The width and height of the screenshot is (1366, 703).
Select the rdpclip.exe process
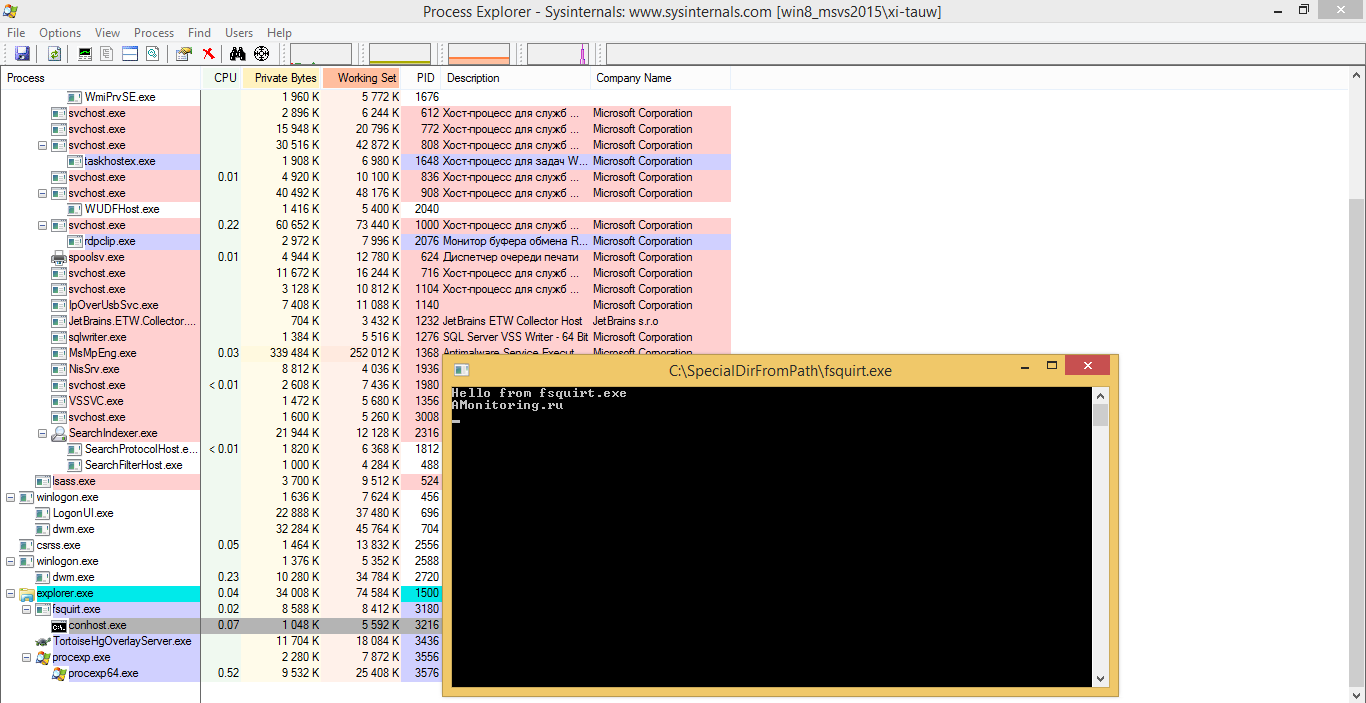(110, 241)
